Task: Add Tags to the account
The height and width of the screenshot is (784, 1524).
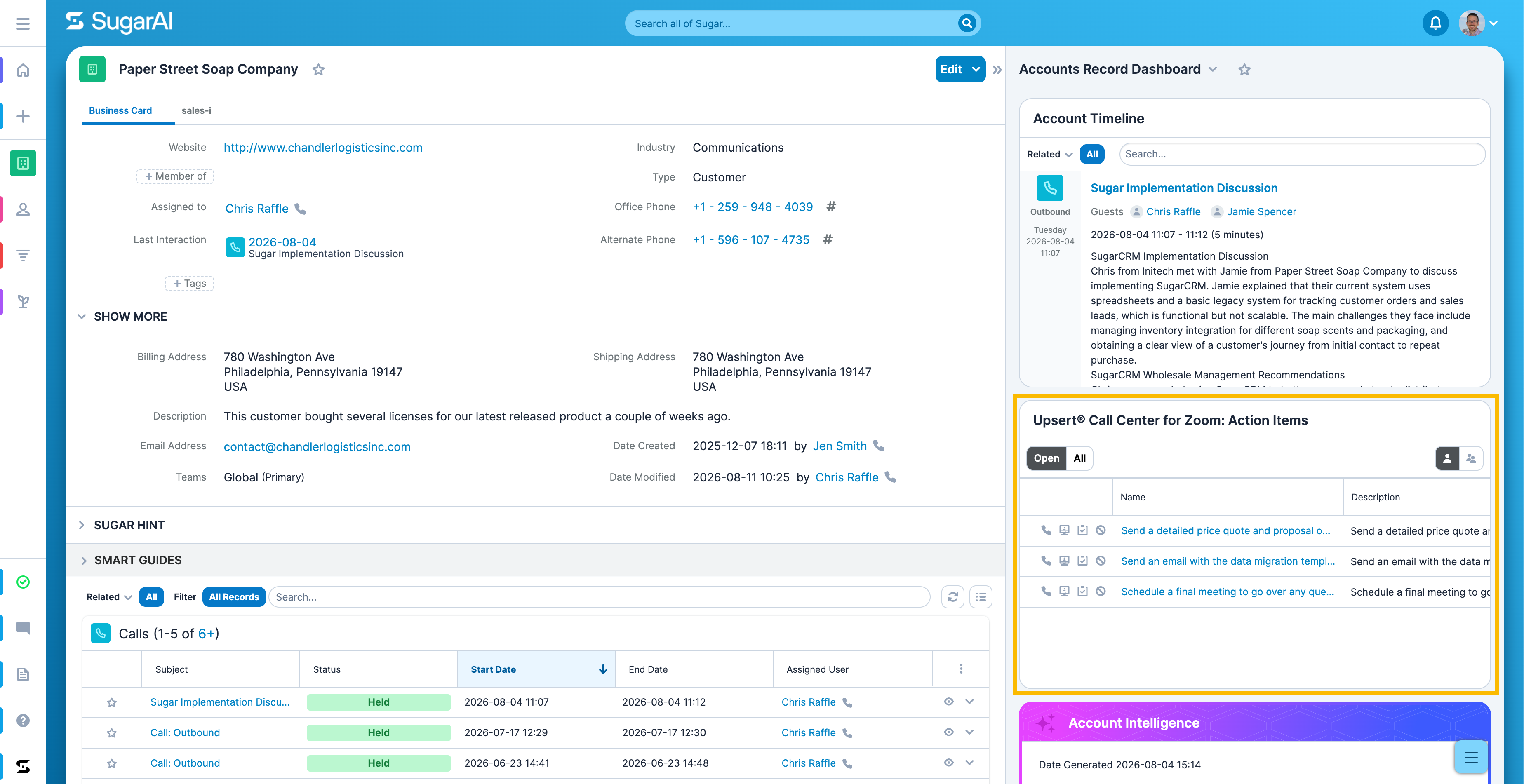Action: pyautogui.click(x=189, y=284)
